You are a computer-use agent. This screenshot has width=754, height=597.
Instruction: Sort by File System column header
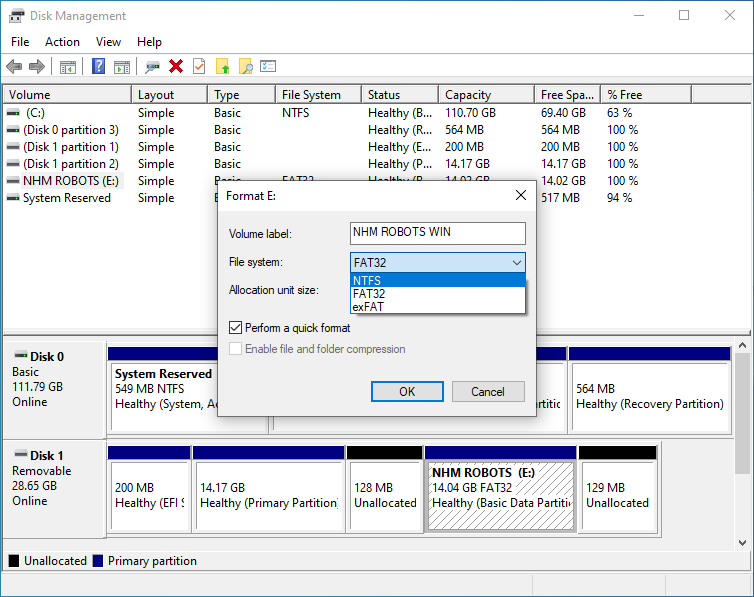(319, 95)
